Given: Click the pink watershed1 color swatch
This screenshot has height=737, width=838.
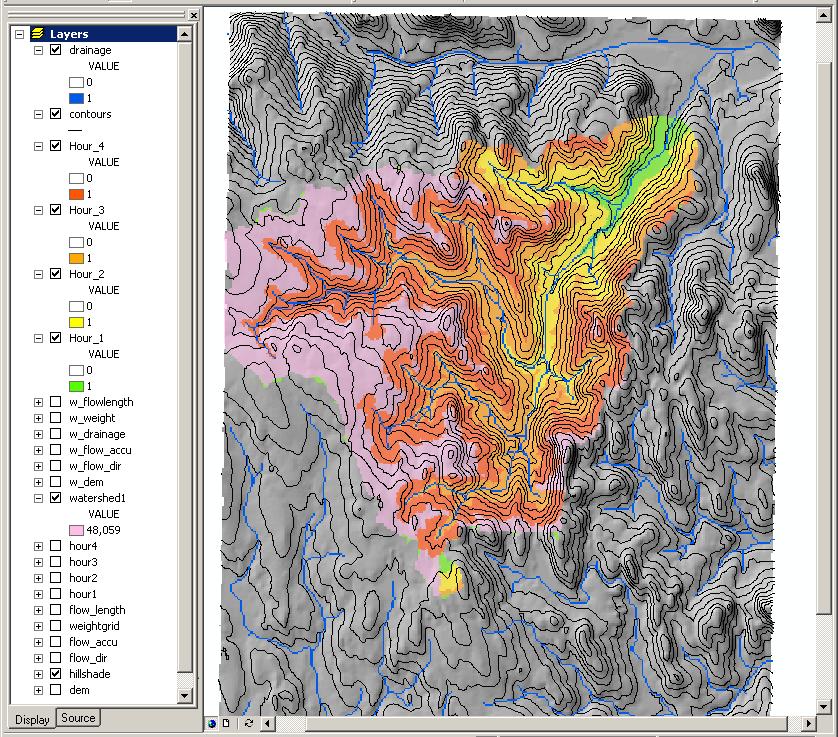Looking at the screenshot, I should point(76,530).
